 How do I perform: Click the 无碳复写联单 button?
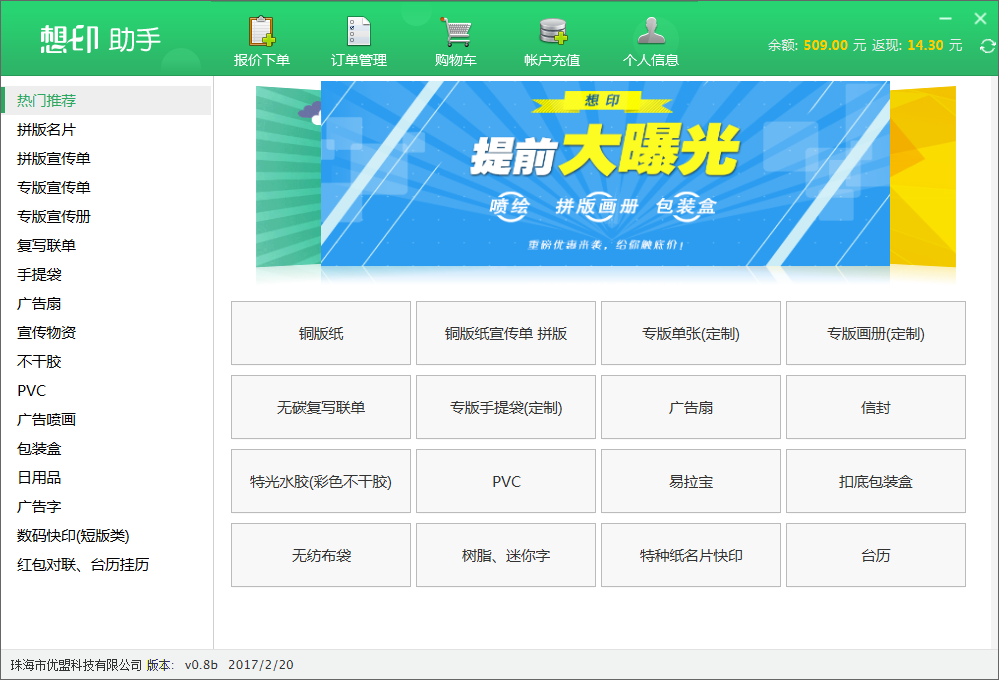(321, 407)
